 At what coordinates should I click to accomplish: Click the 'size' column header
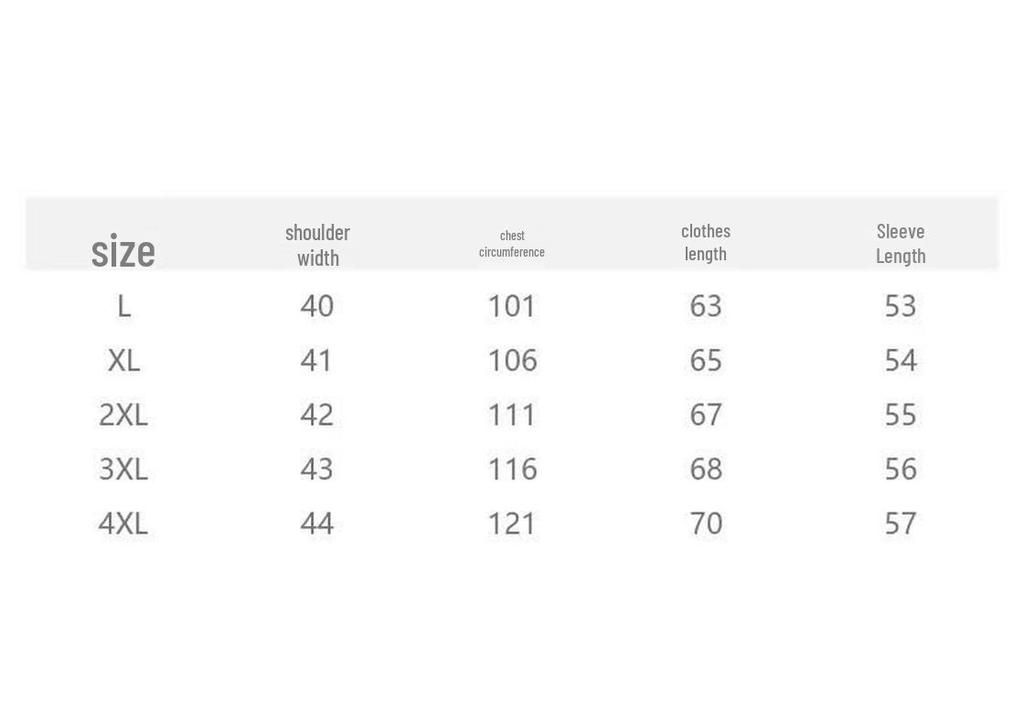click(x=123, y=251)
